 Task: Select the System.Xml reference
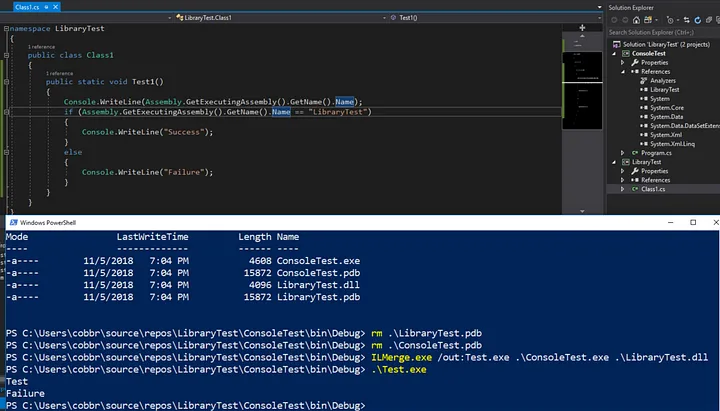click(x=666, y=135)
